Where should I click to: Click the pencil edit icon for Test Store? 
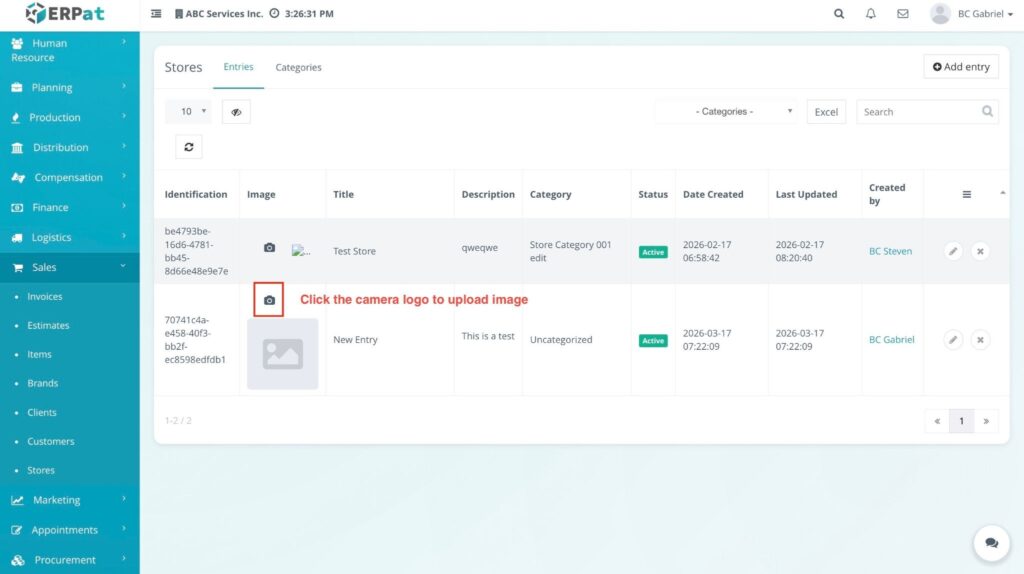point(953,252)
